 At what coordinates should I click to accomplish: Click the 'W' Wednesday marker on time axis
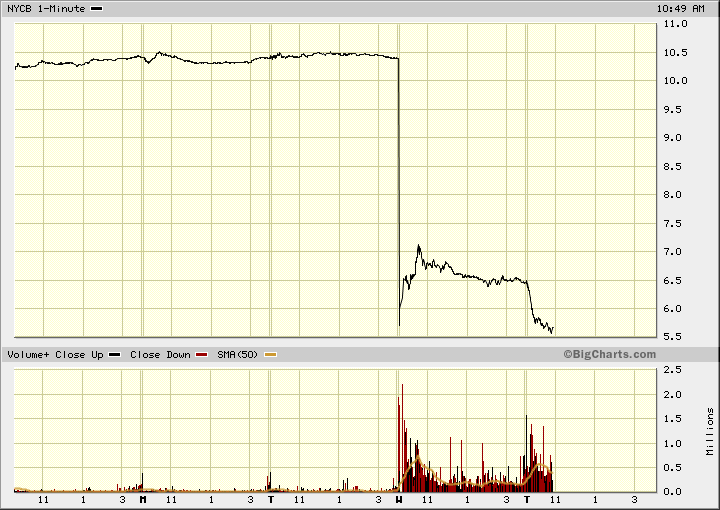click(399, 499)
